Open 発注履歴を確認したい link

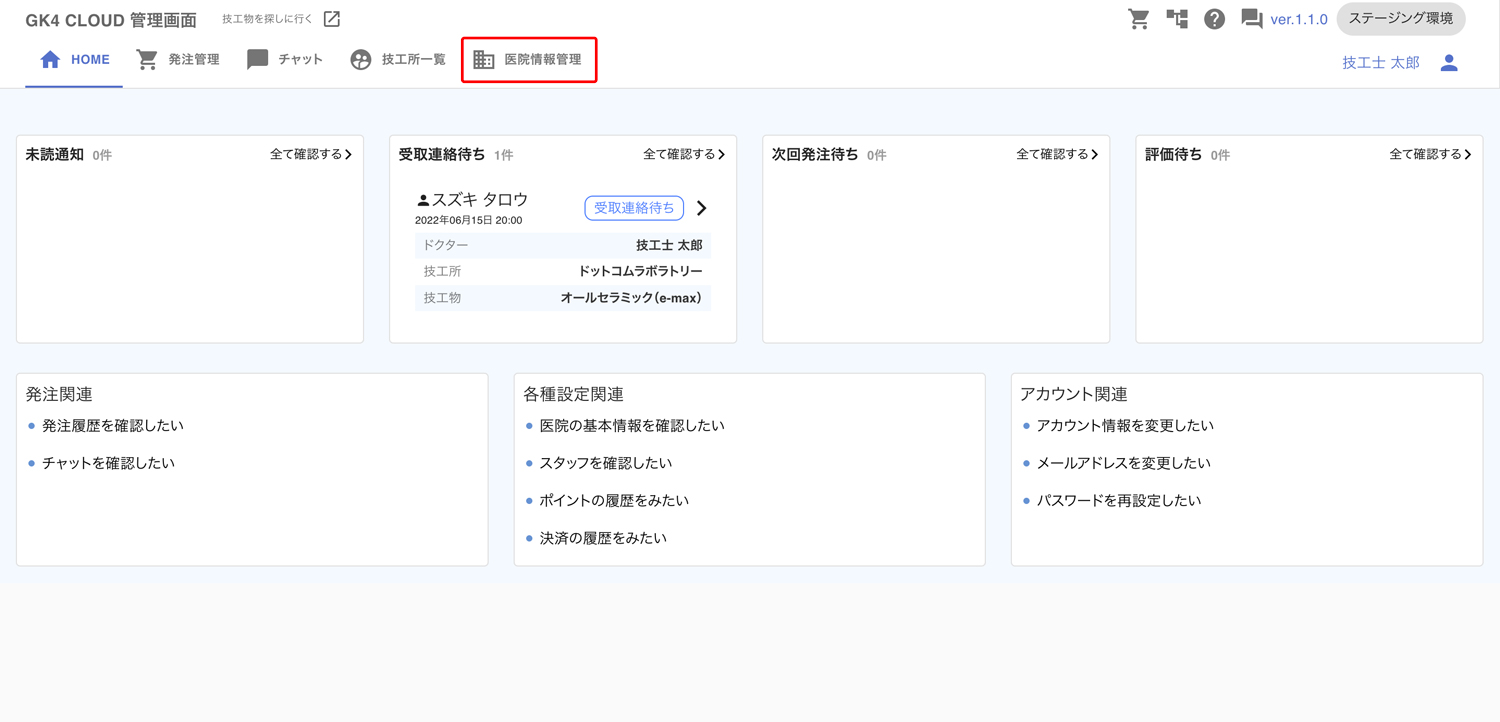113,426
